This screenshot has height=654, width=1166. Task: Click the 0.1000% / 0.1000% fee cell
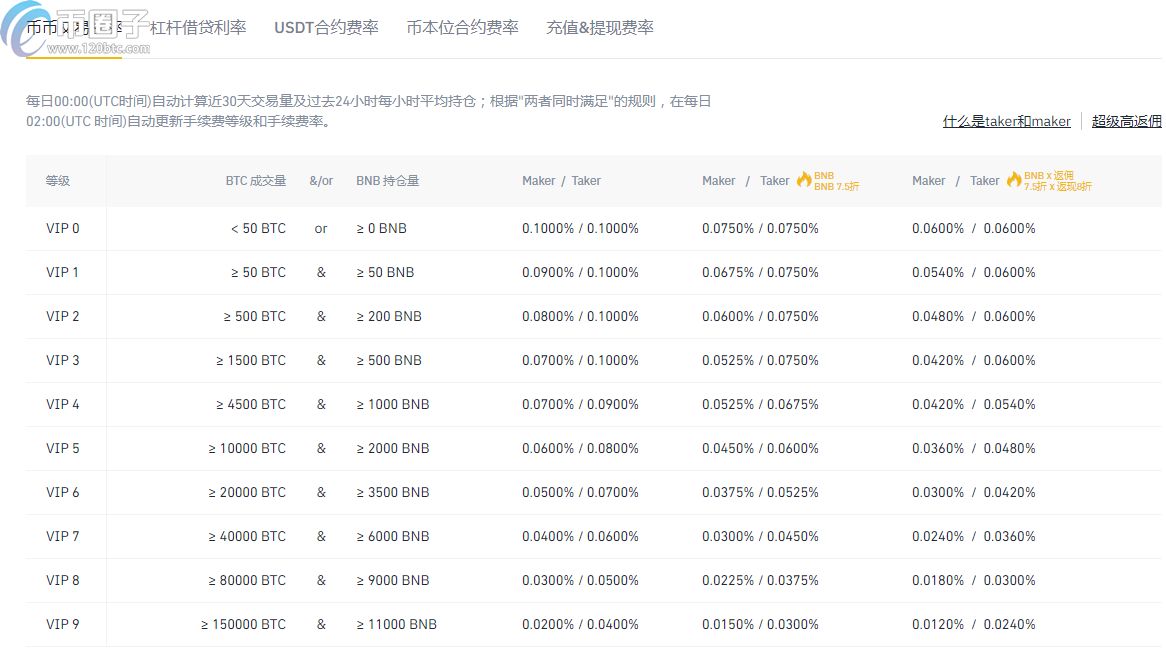(580, 228)
